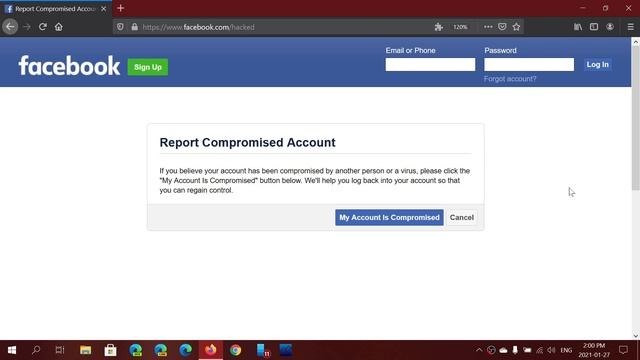Save page to Pocket icon
This screenshot has width=640, height=360.
click(x=502, y=27)
